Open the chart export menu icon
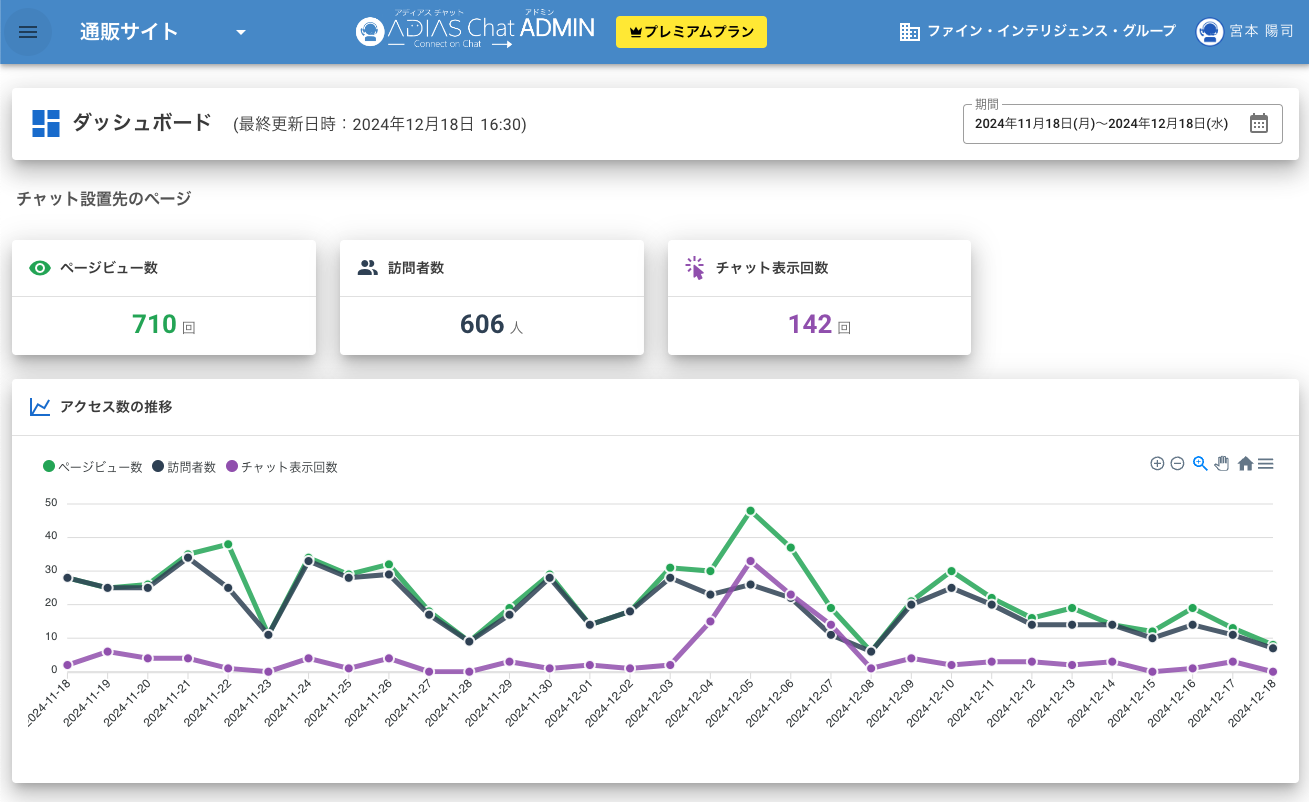This screenshot has height=802, width=1309. coord(1265,463)
